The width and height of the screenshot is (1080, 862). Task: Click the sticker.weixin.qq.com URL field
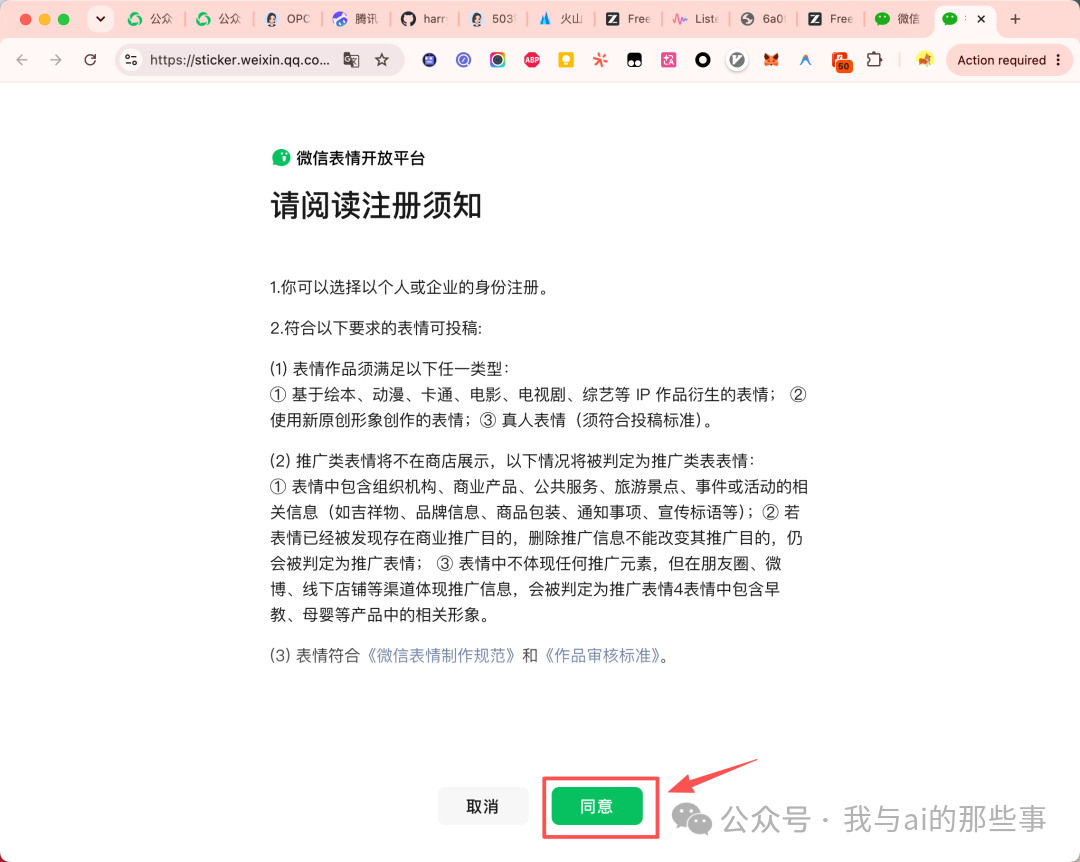(x=240, y=60)
